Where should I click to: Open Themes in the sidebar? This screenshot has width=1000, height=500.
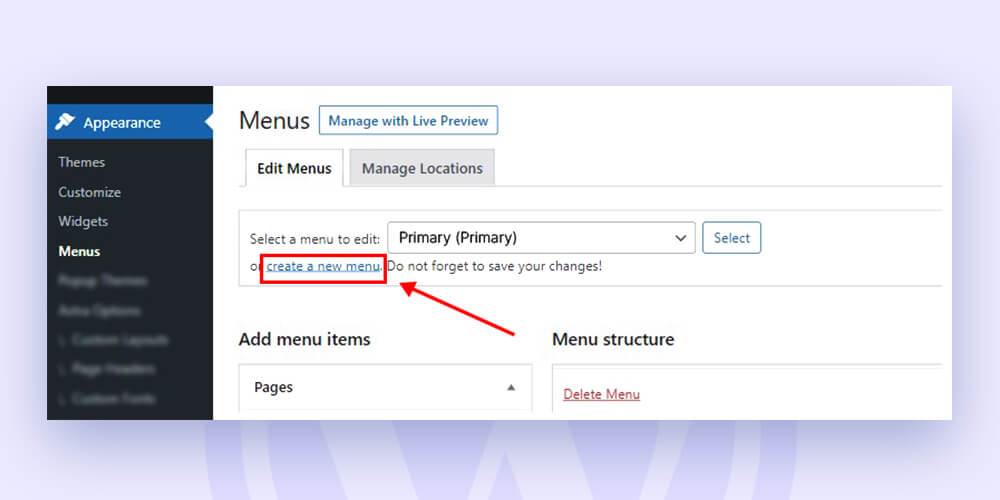coord(82,162)
